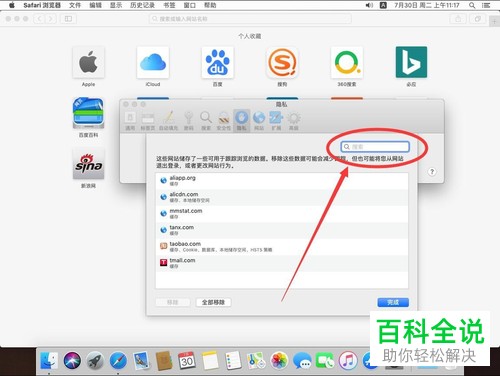Open Launchpad from the Dock
500x376 pixels.
tap(95, 361)
